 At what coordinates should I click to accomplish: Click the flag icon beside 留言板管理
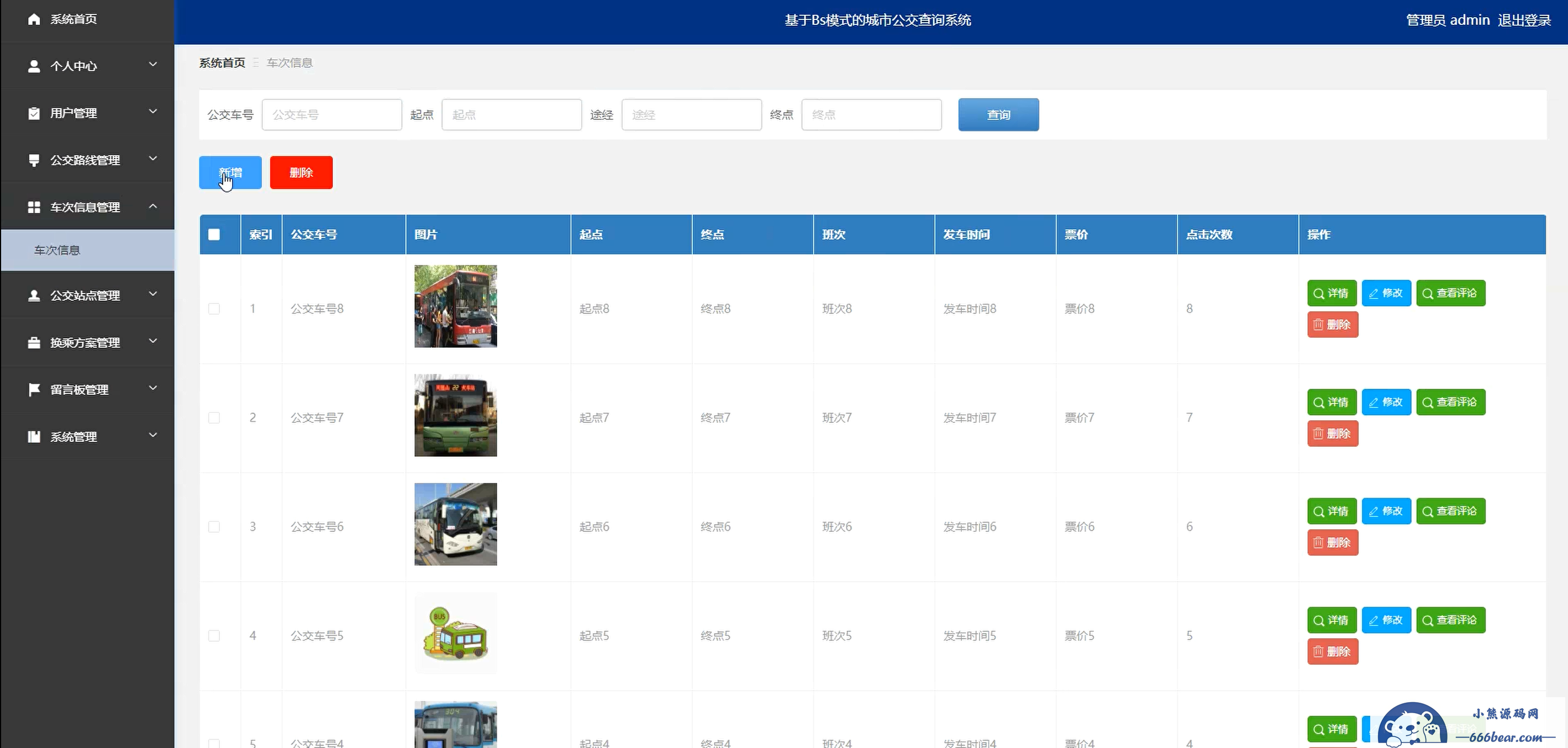click(x=34, y=390)
